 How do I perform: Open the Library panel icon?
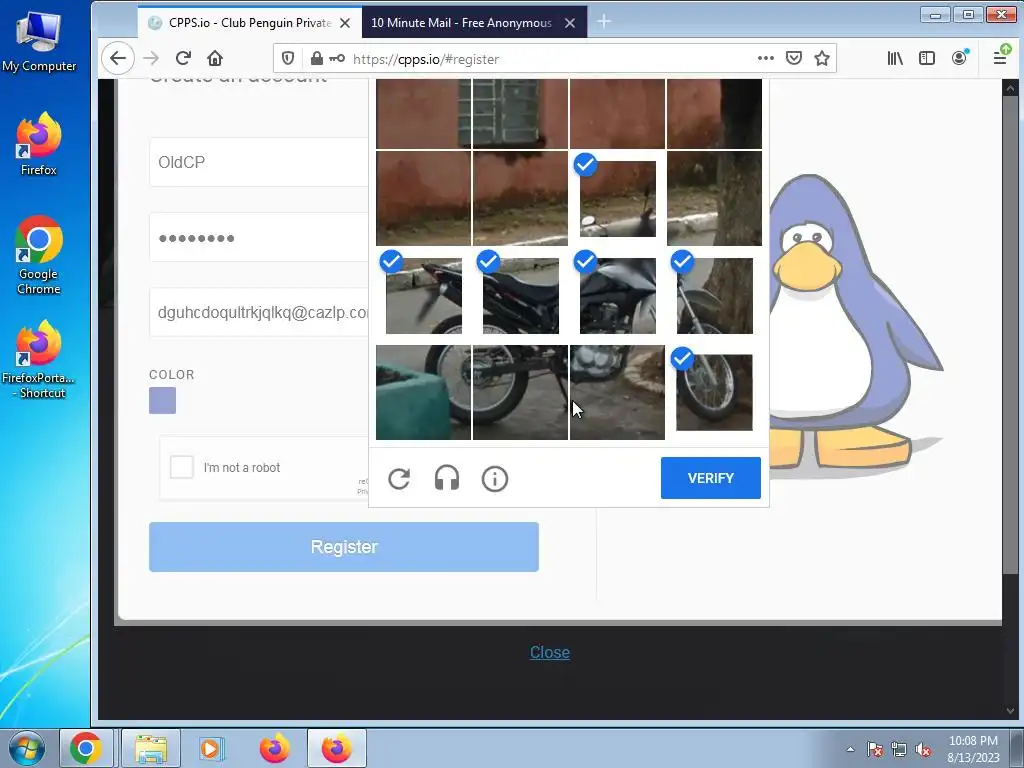coord(895,59)
